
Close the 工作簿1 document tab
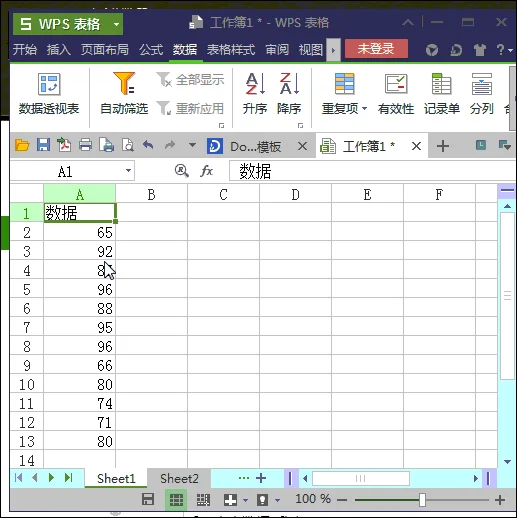[416, 146]
